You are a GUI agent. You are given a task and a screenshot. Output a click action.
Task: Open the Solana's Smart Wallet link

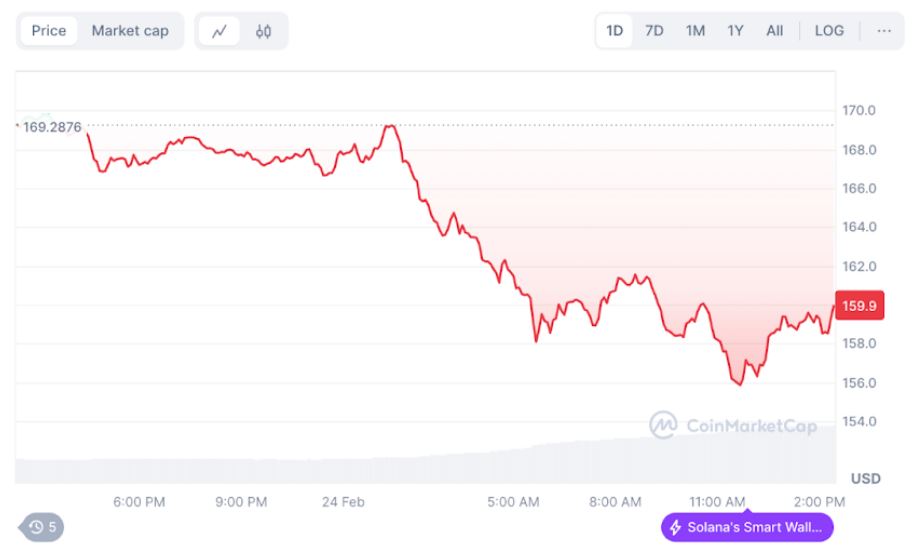(x=747, y=527)
